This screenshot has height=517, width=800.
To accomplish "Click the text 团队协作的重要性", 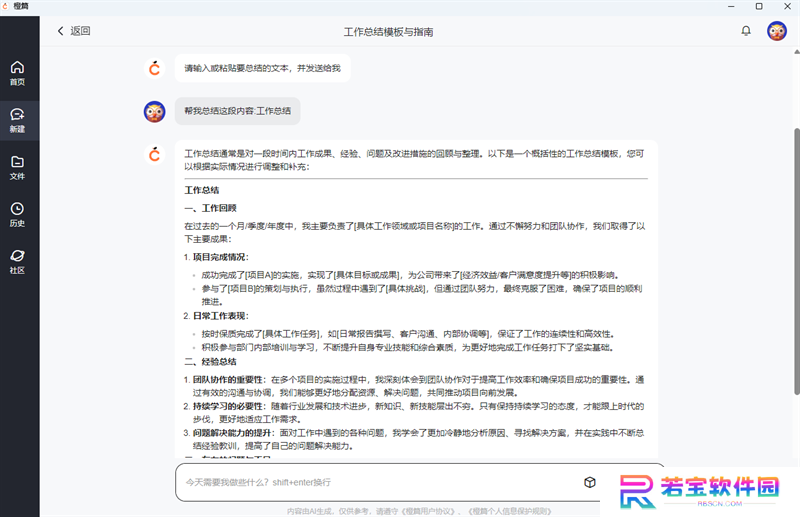I will (228, 380).
